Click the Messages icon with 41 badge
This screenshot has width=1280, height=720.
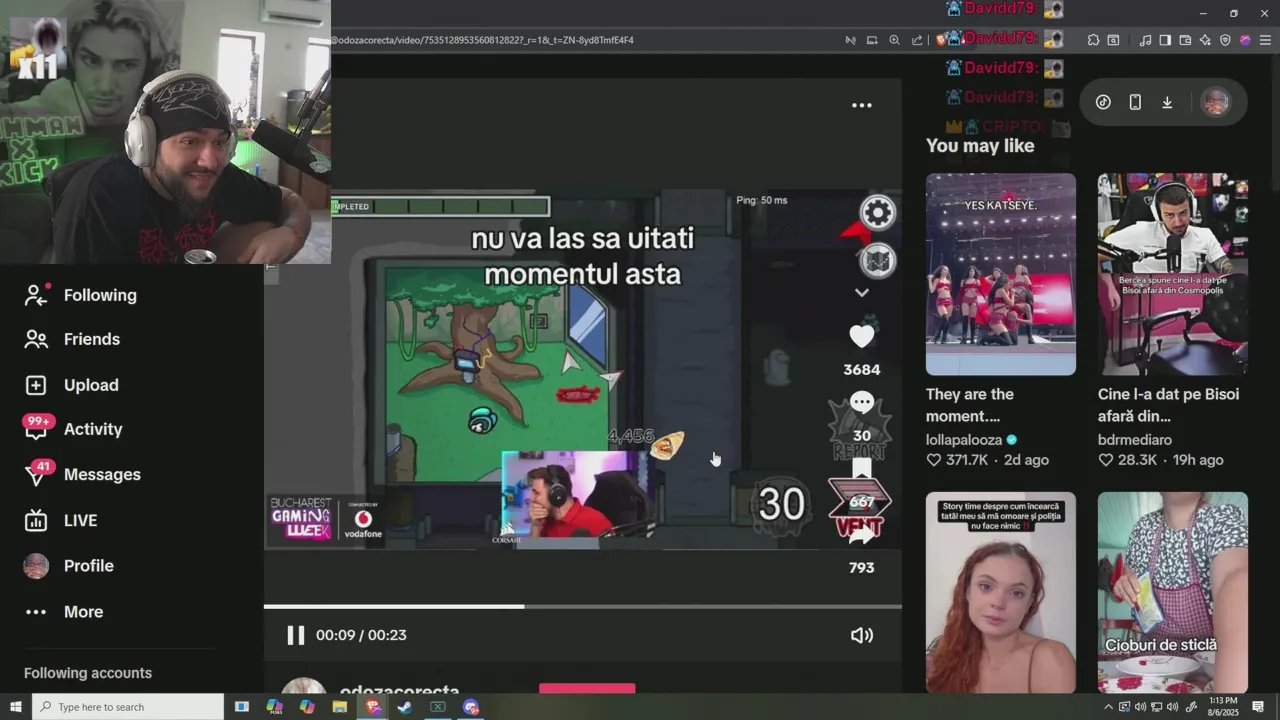(x=37, y=474)
